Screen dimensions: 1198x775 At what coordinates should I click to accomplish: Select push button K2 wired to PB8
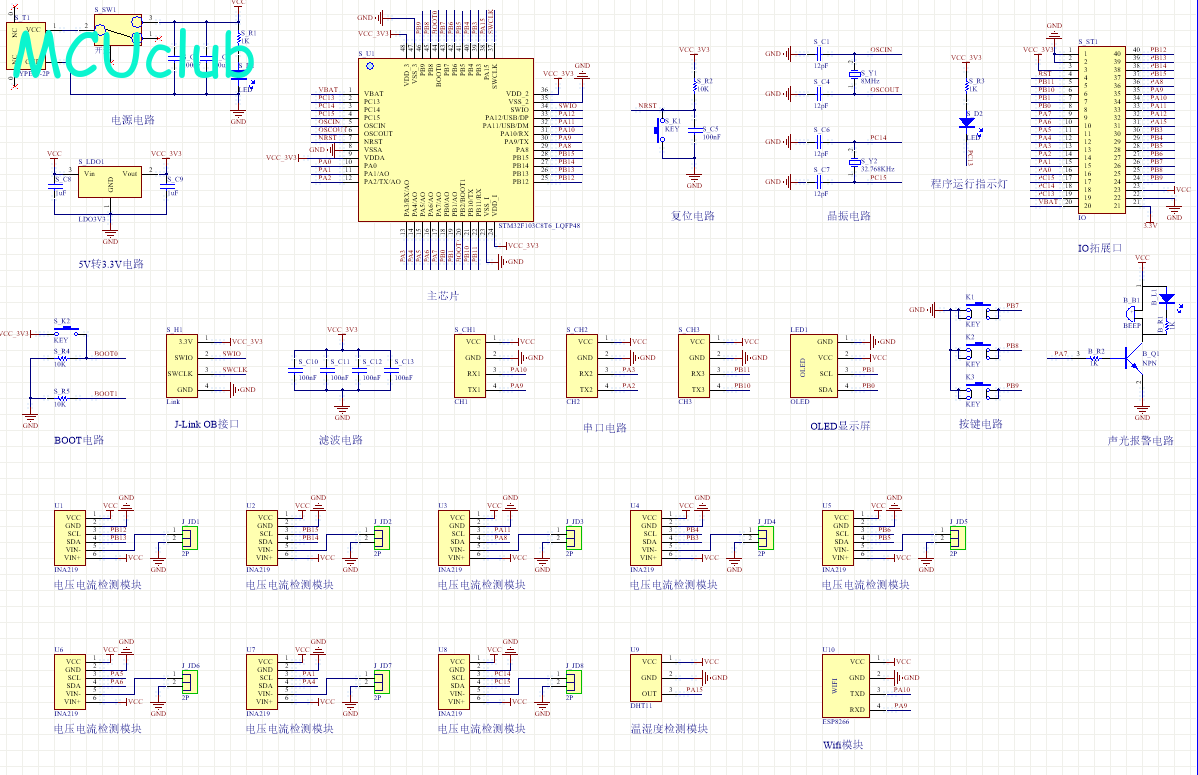click(978, 351)
